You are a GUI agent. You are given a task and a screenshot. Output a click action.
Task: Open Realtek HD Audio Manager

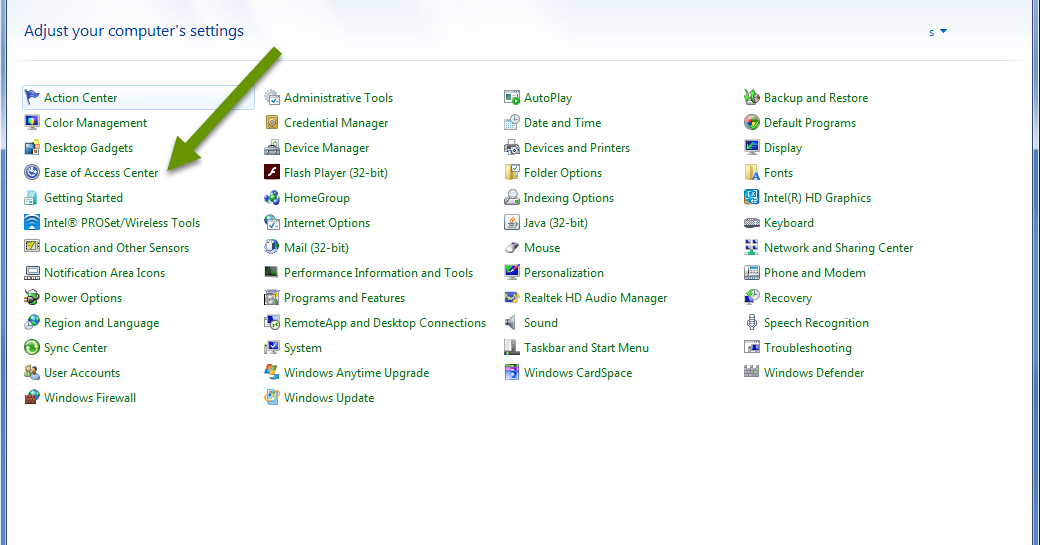coord(596,298)
